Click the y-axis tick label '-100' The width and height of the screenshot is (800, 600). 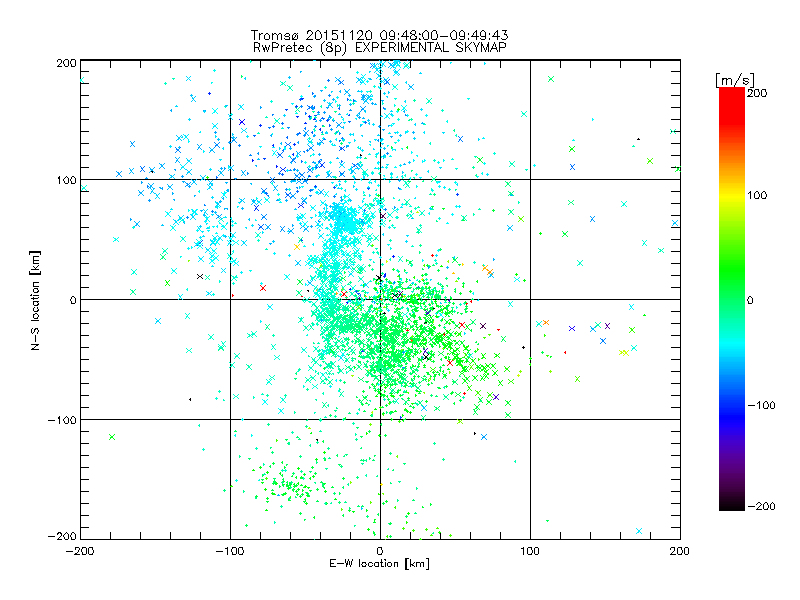click(62, 419)
